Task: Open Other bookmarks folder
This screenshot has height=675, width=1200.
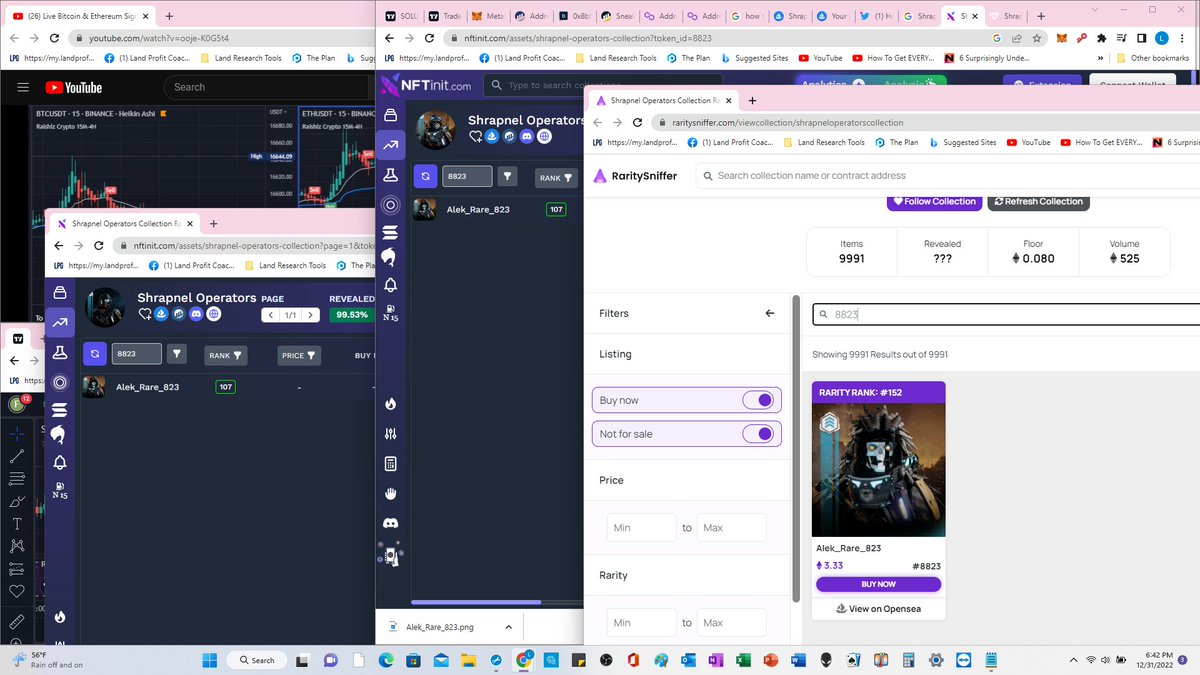Action: (x=1153, y=58)
